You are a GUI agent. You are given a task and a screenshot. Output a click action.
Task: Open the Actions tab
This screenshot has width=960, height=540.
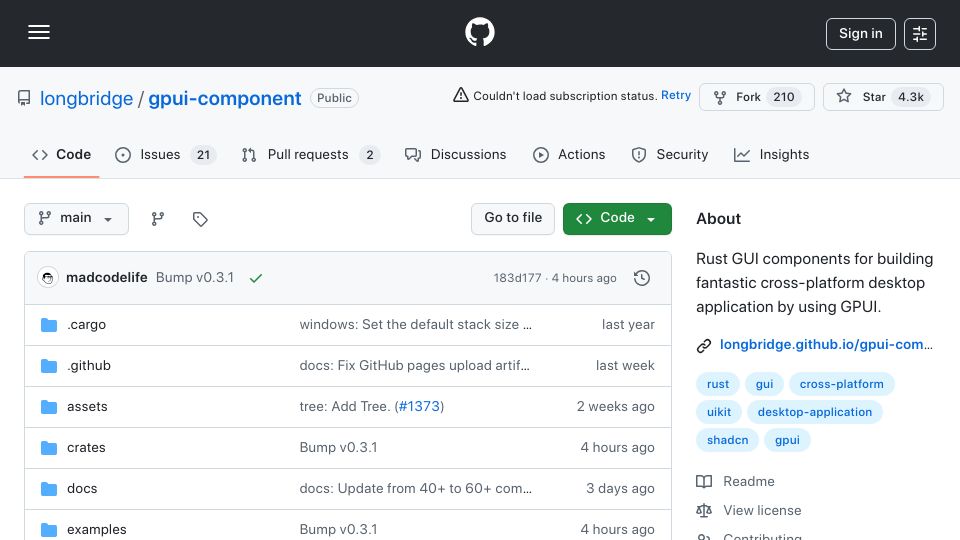569,155
